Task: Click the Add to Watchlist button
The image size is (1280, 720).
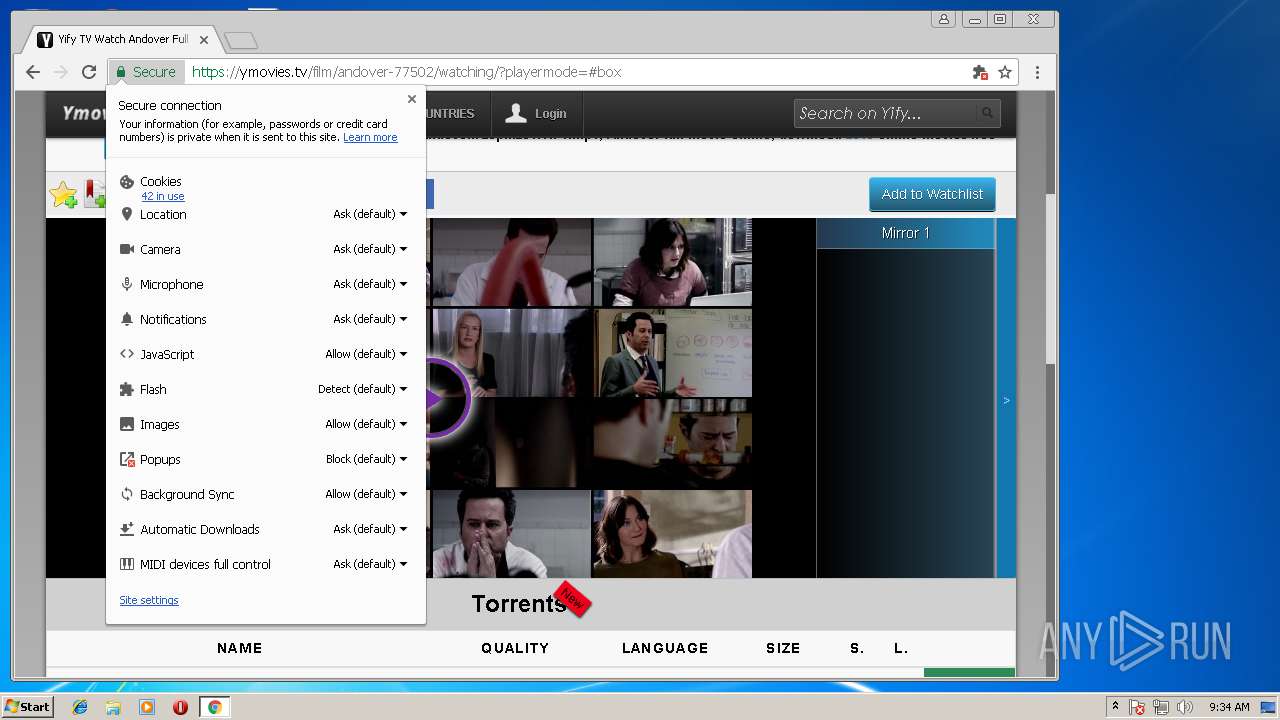Action: tap(932, 194)
